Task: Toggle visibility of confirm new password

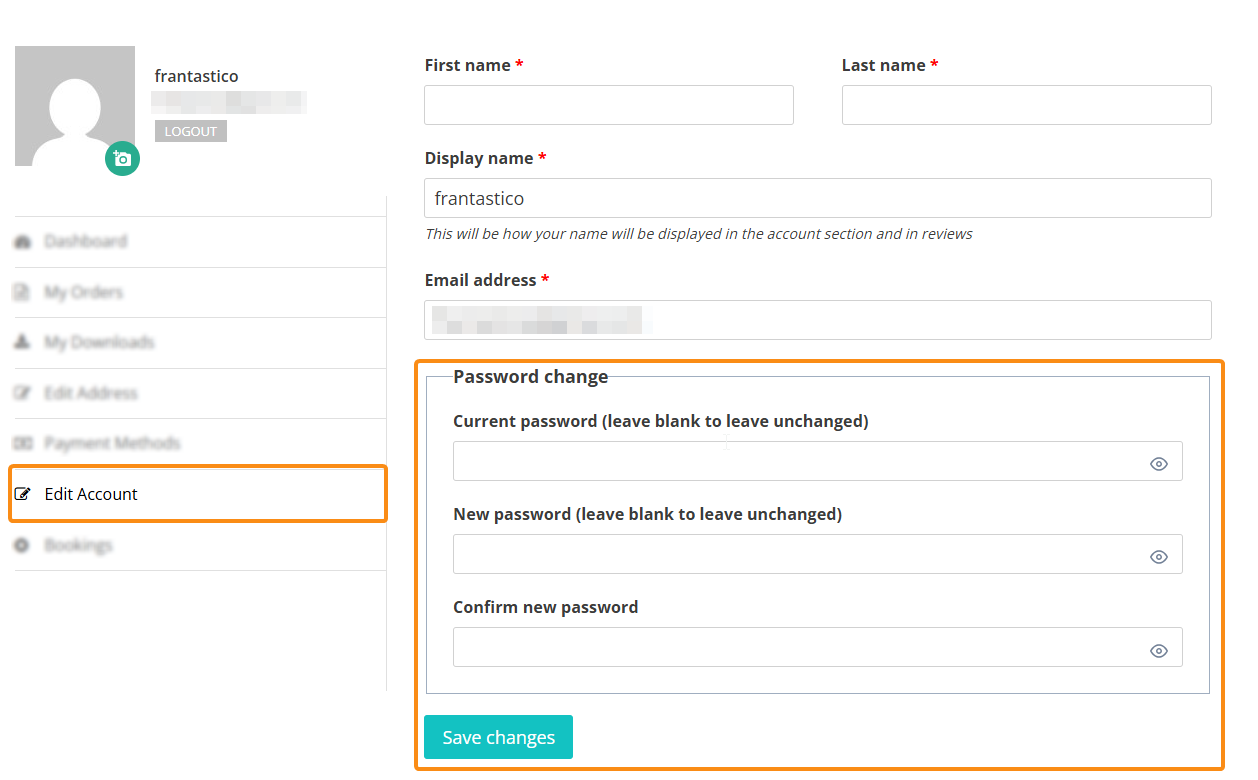Action: 1159,651
